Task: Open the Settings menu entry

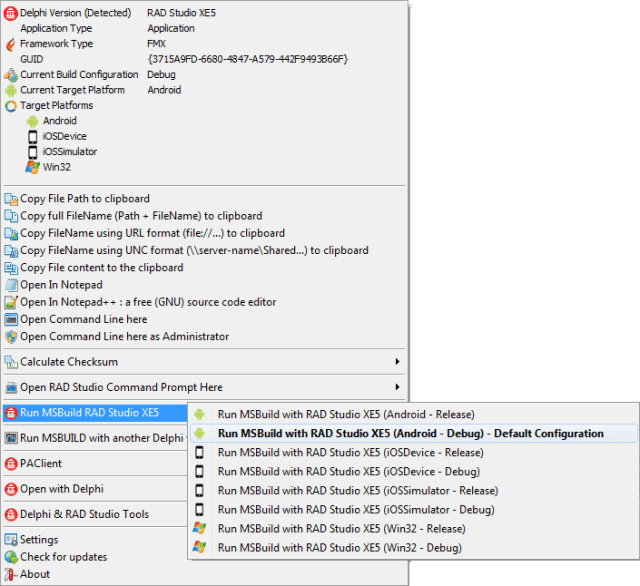Action: [95, 540]
